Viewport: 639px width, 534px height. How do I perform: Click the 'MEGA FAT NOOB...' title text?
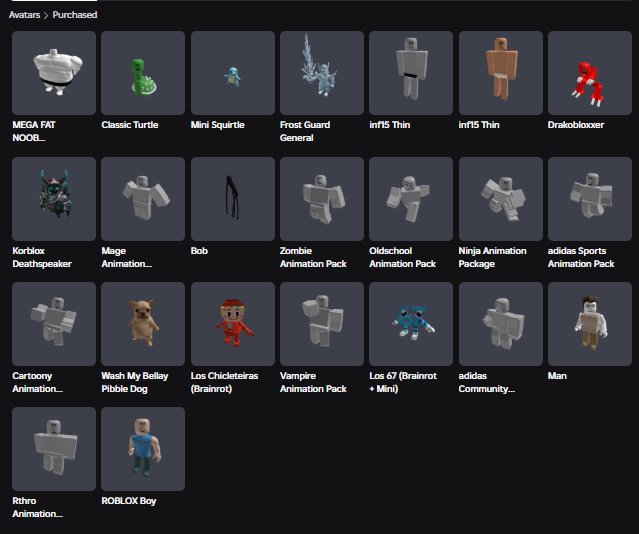[x=34, y=131]
